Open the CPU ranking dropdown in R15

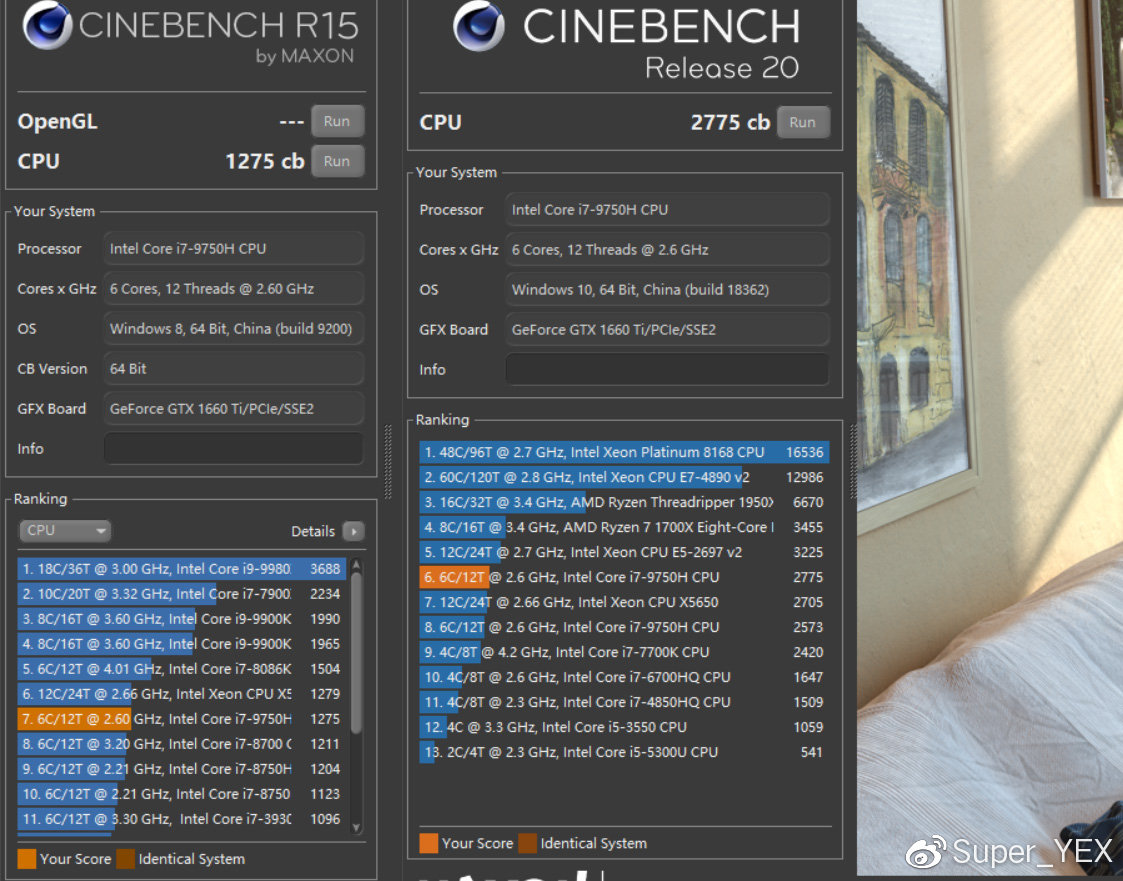point(64,531)
